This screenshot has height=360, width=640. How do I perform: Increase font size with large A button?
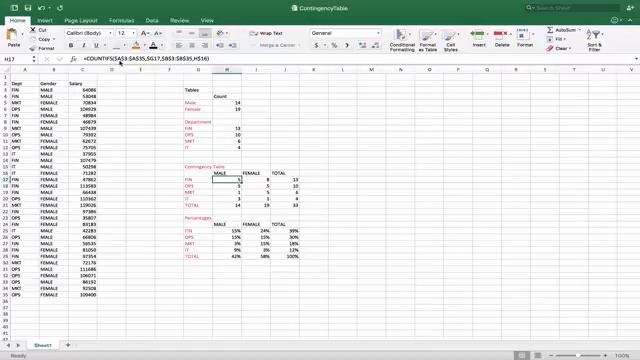pos(144,33)
